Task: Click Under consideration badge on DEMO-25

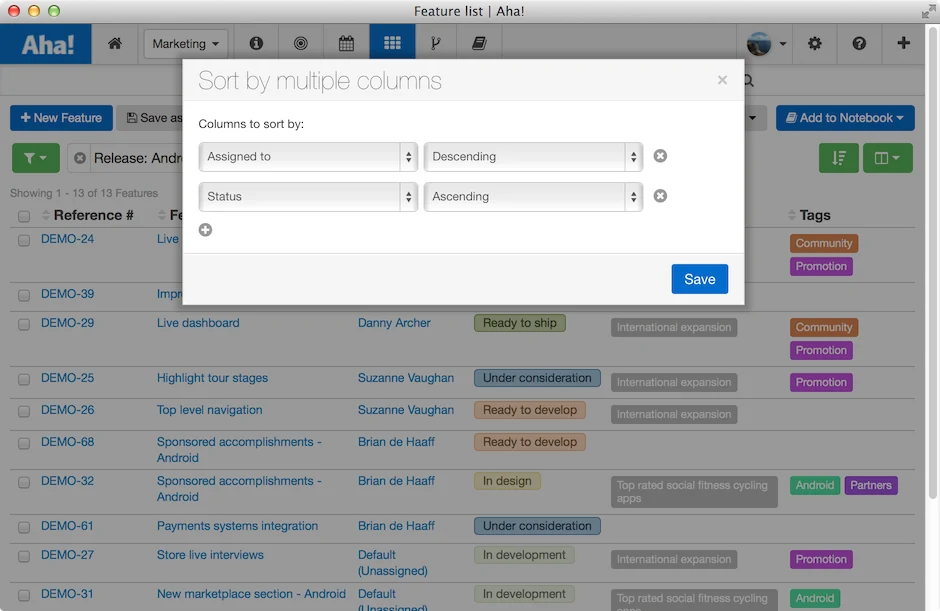Action: coord(537,378)
